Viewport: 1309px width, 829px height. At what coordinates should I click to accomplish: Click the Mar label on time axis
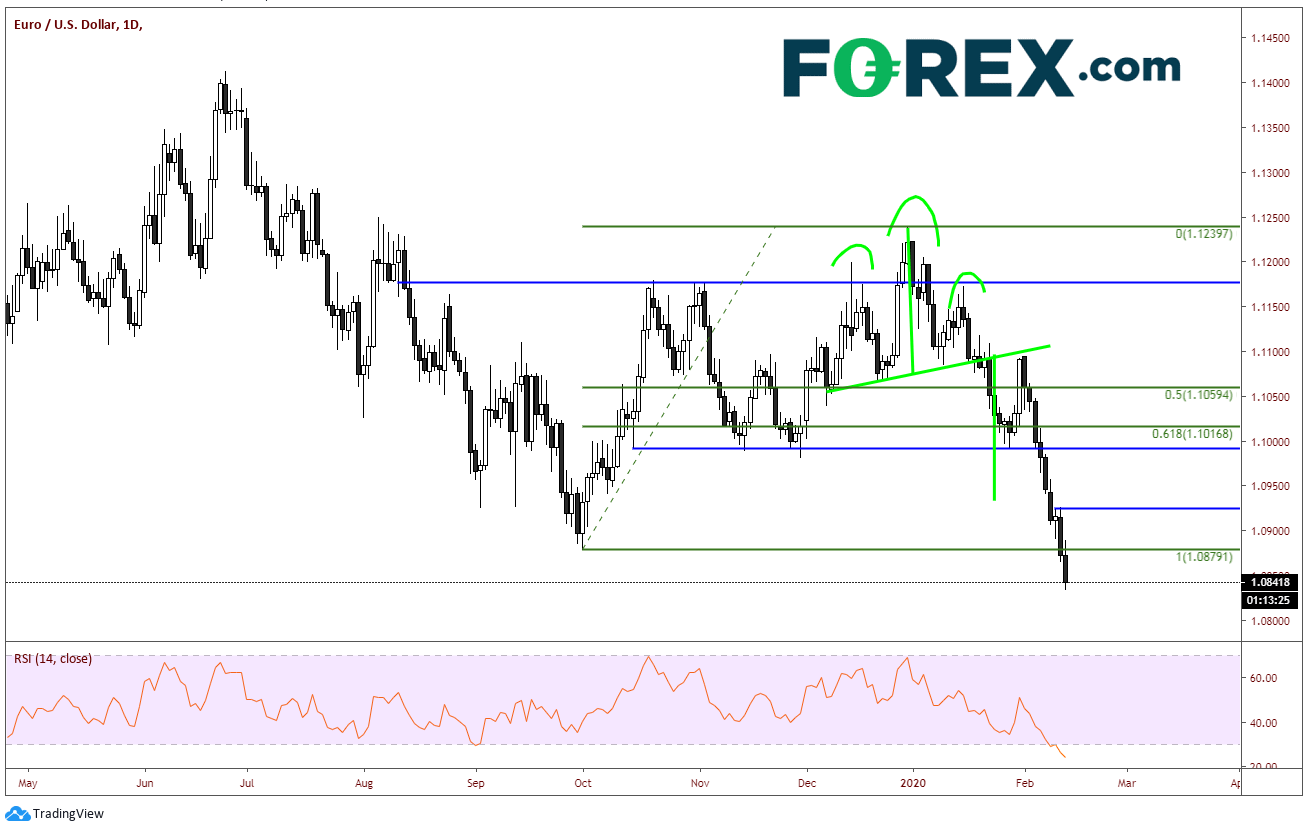(1127, 786)
